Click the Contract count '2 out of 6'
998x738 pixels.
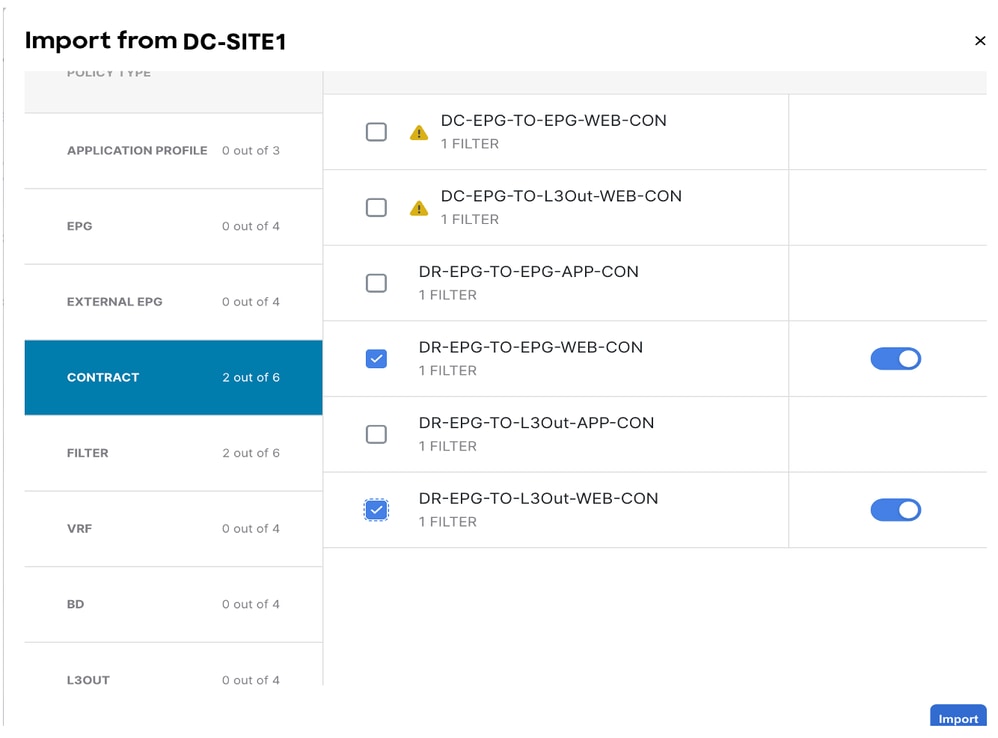251,378
